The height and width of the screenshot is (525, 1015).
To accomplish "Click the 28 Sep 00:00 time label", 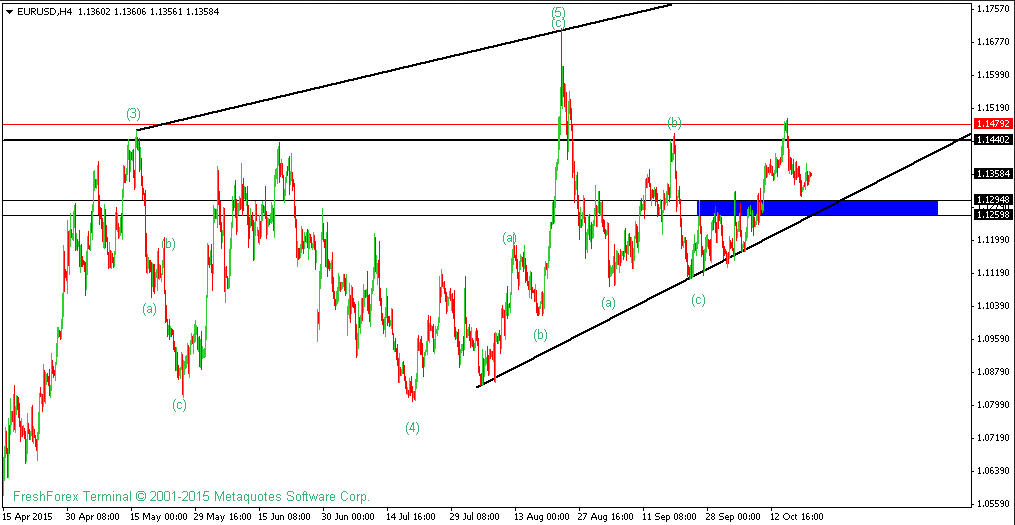I will (x=735, y=517).
